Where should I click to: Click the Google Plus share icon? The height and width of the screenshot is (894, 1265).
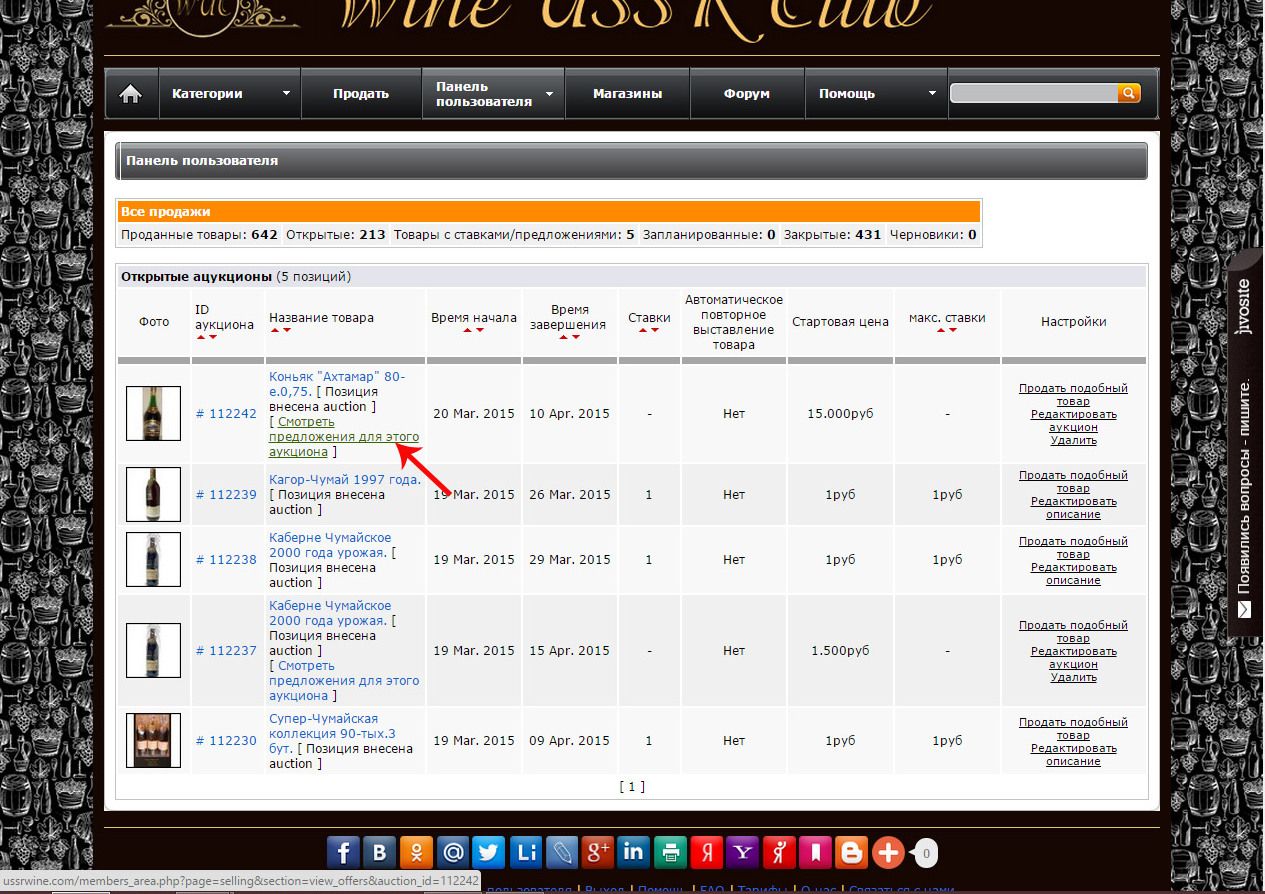pos(597,852)
